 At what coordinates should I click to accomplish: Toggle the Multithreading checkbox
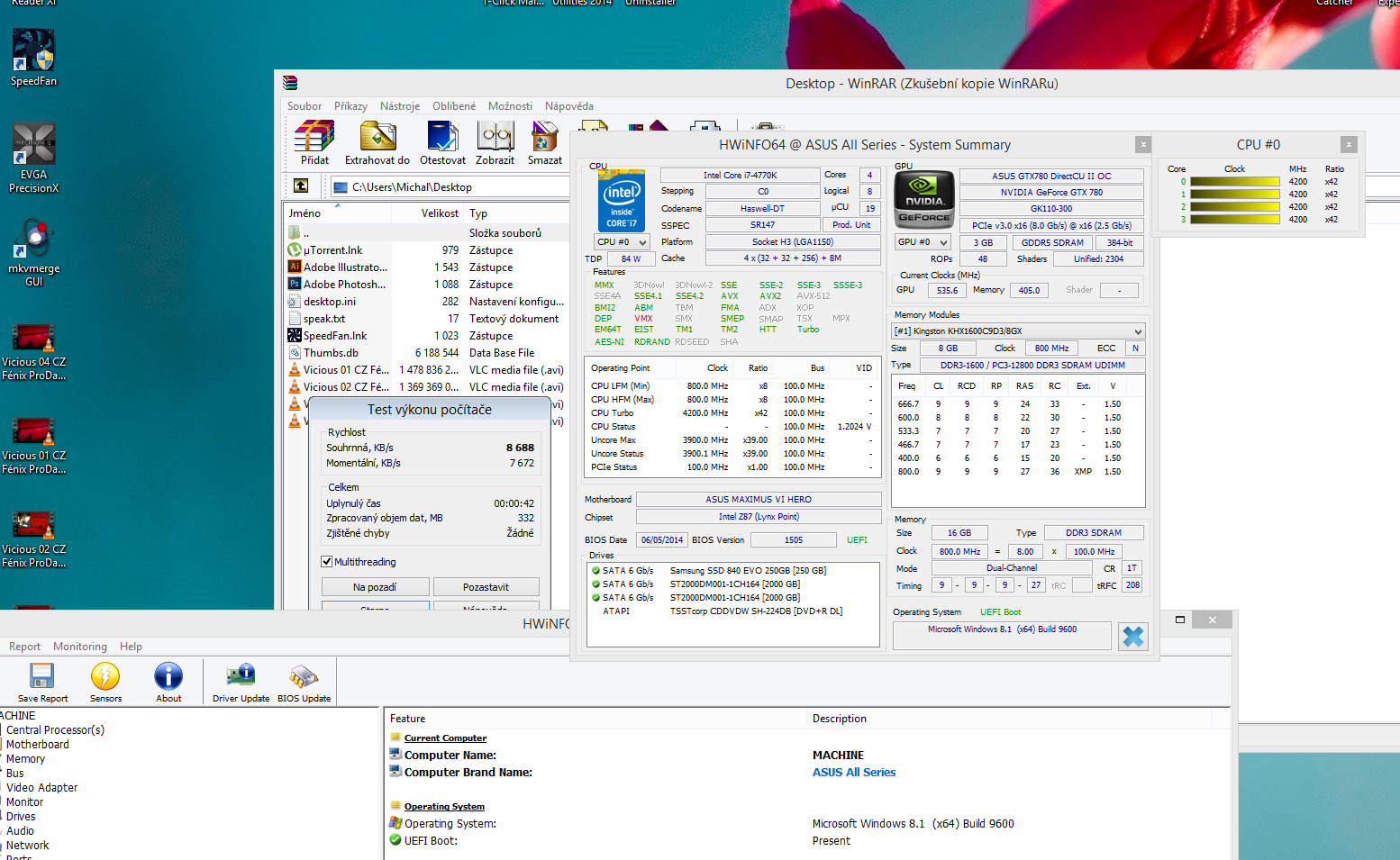[x=327, y=562]
